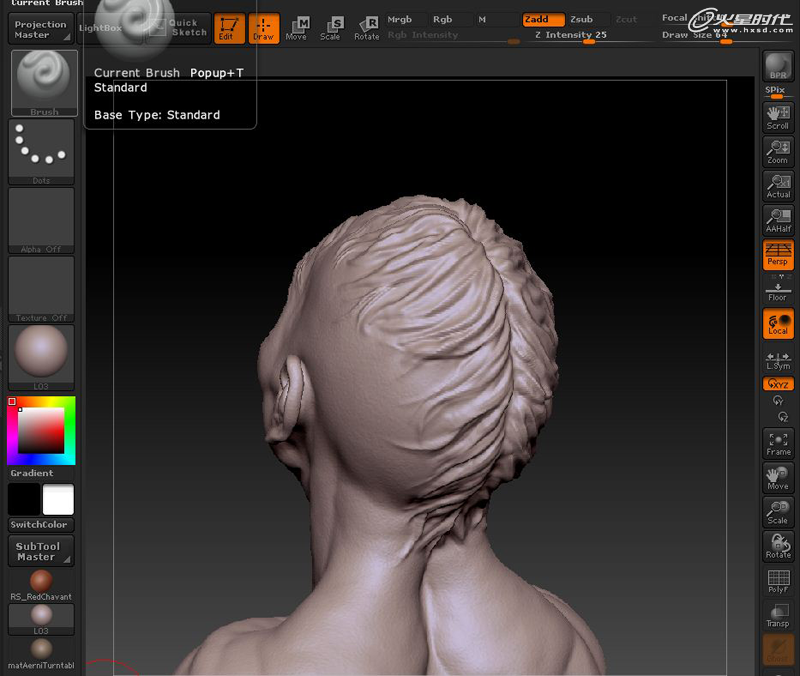Image resolution: width=800 pixels, height=676 pixels.
Task: Open the Texture Off selector
Action: click(x=41, y=289)
